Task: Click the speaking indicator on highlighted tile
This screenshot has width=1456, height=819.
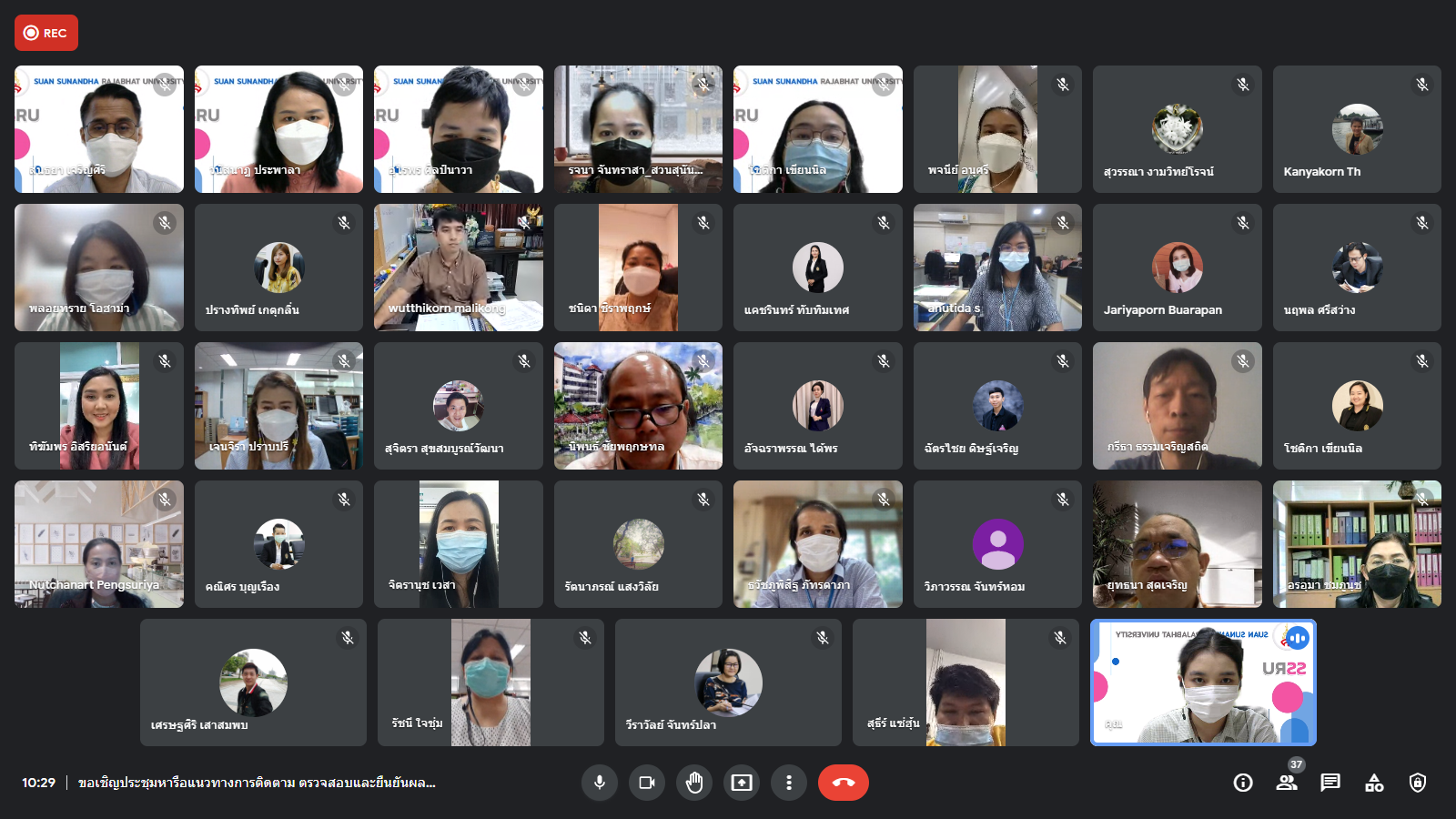Action: click(x=1297, y=639)
